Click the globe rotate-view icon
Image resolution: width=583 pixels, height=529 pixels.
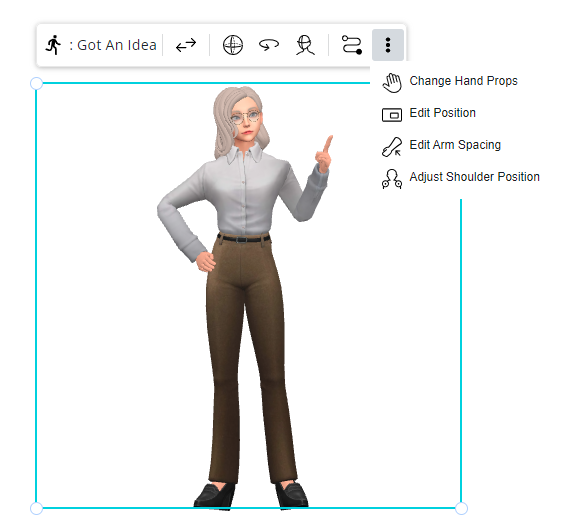pyautogui.click(x=233, y=45)
